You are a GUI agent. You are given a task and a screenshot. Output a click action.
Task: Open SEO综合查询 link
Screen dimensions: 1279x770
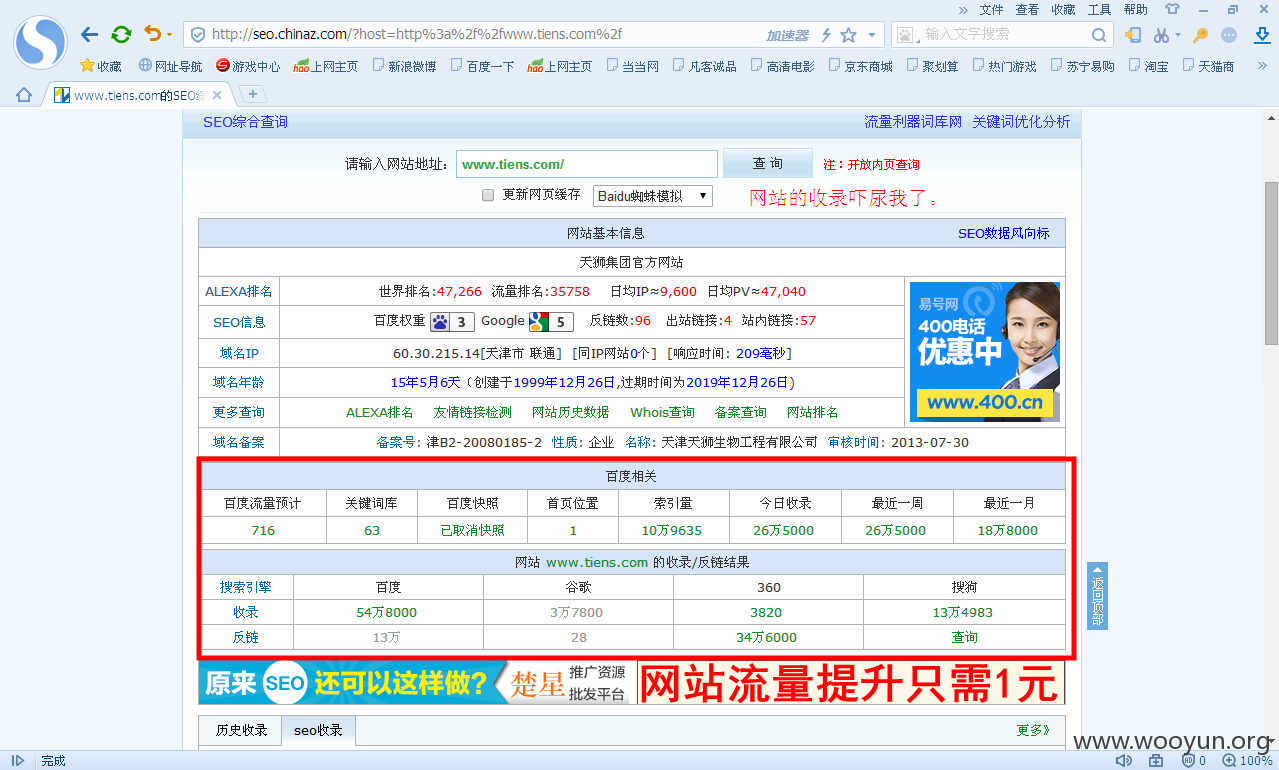(x=245, y=122)
